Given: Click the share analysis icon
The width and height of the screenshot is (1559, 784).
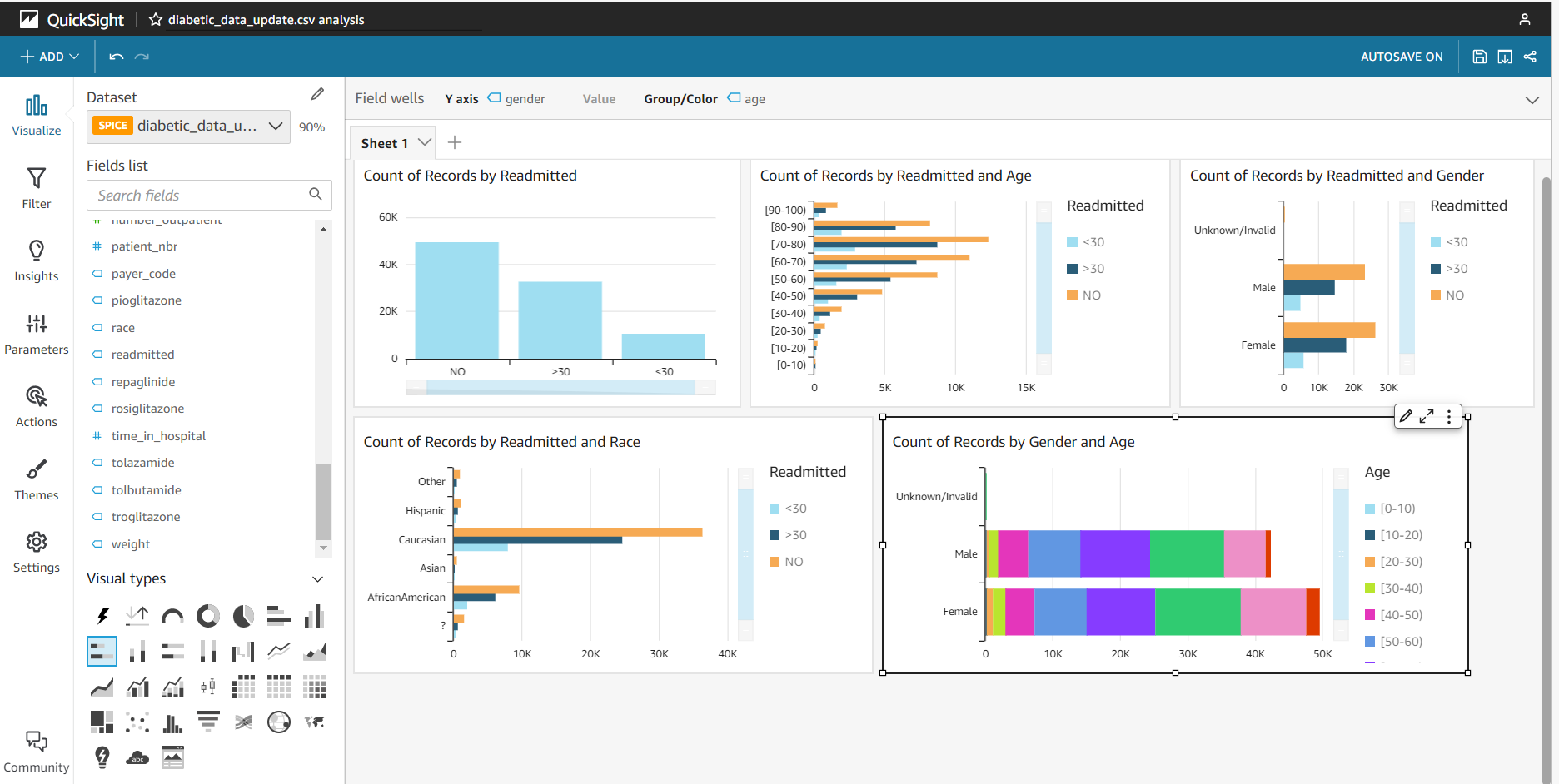Looking at the screenshot, I should pyautogui.click(x=1530, y=57).
